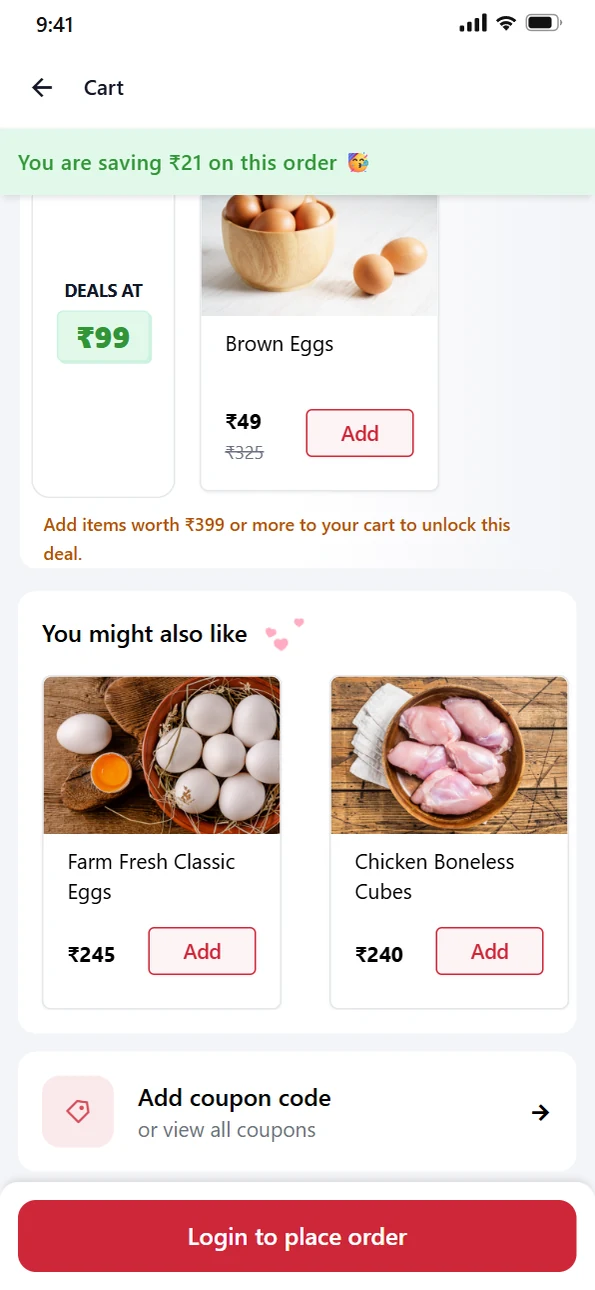The width and height of the screenshot is (595, 1290).
Task: Add Farm Fresh Classic Eggs to cart
Action: (x=202, y=951)
